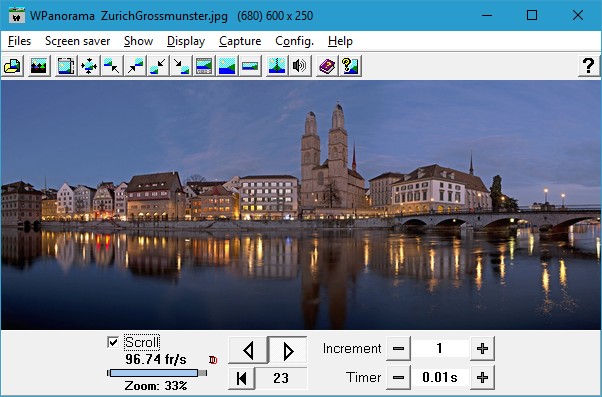
Task: Click the blue zoom slider bar
Action: 154,373
